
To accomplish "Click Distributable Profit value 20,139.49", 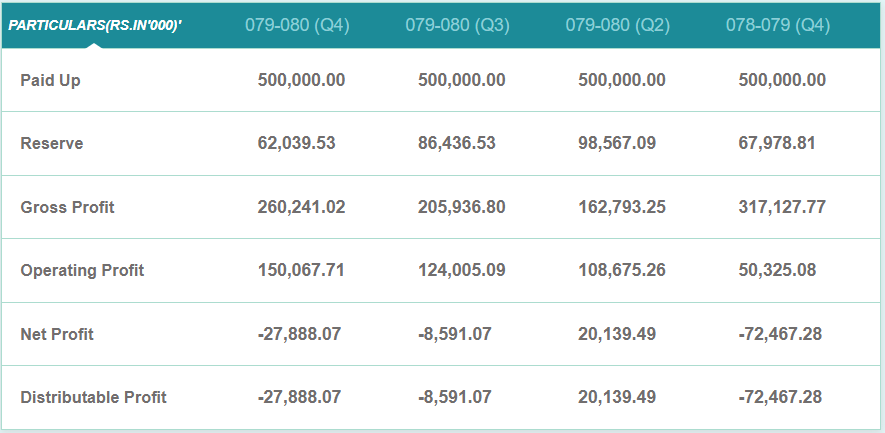I will click(x=617, y=397).
